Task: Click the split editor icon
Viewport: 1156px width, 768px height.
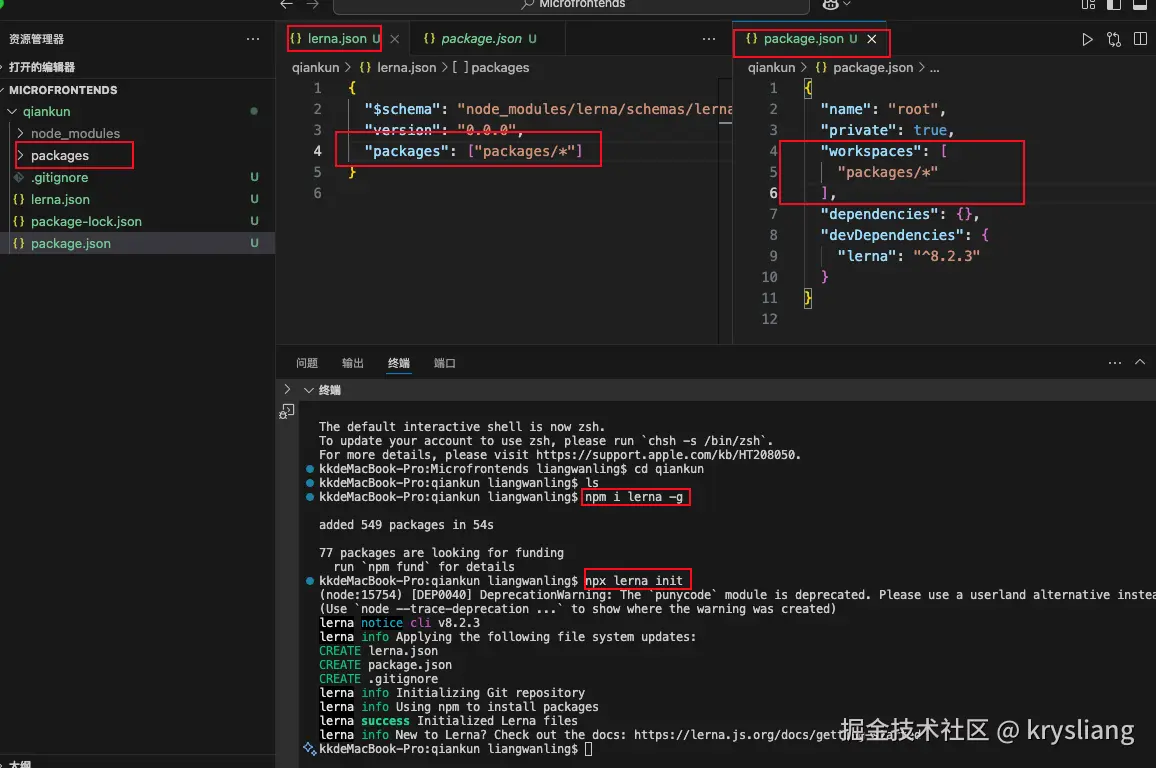Action: (x=1140, y=39)
